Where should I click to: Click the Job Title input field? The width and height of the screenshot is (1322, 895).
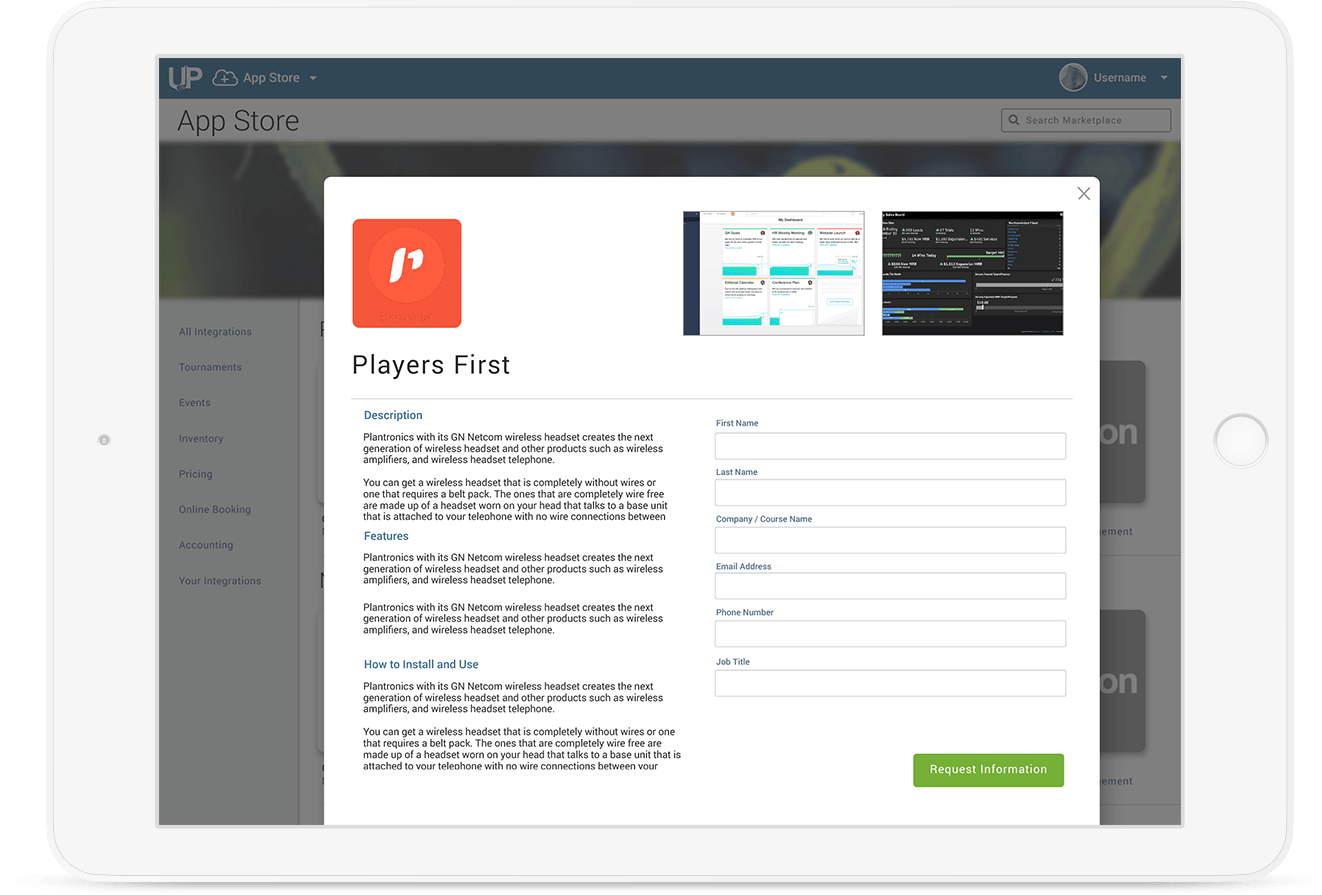pos(890,683)
